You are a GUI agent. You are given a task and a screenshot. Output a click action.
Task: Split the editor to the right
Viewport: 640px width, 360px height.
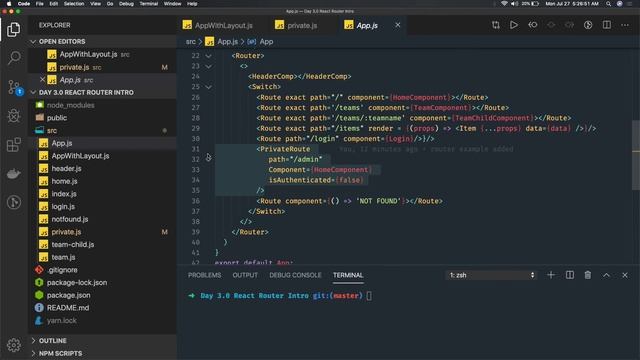coord(607,25)
